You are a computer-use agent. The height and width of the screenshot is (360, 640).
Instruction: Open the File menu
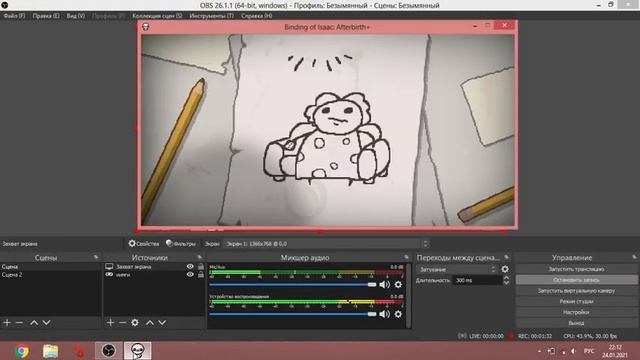coord(14,16)
